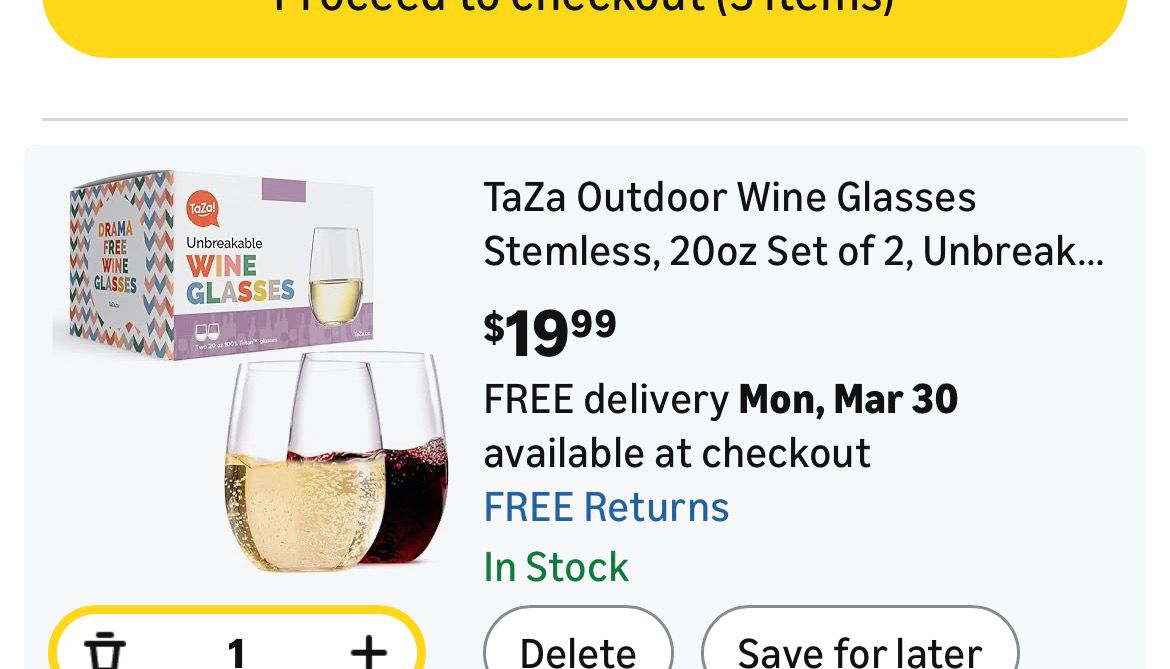Click the Mon, Mar 30 delivery date
Viewport: 1170px width, 669px height.
tap(848, 399)
